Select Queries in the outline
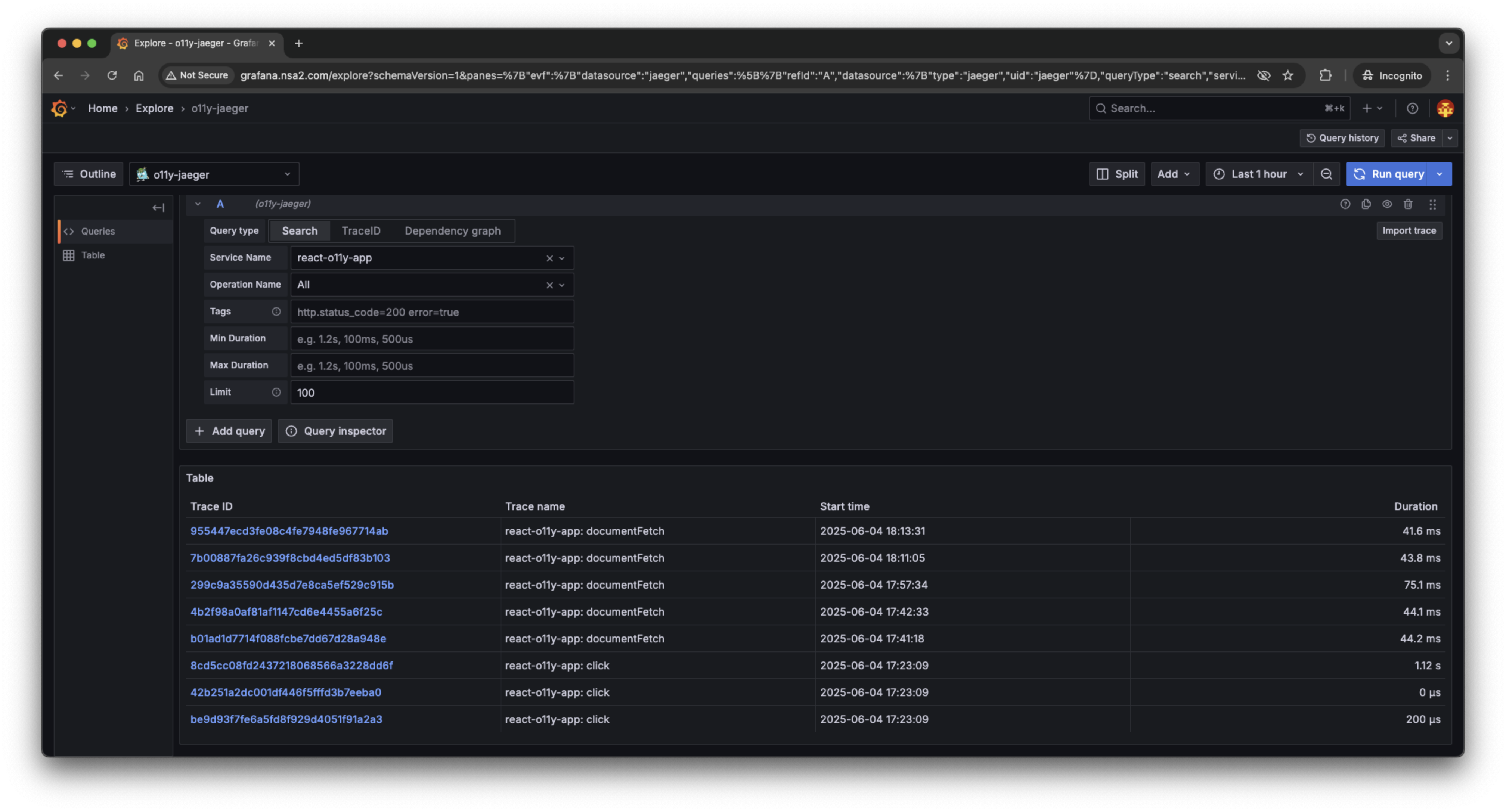This screenshot has width=1506, height=812. pyautogui.click(x=115, y=232)
